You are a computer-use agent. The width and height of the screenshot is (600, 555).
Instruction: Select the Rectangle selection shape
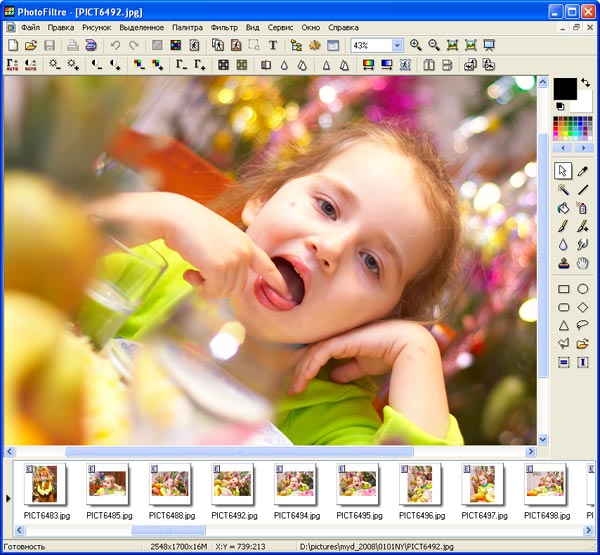pos(563,289)
